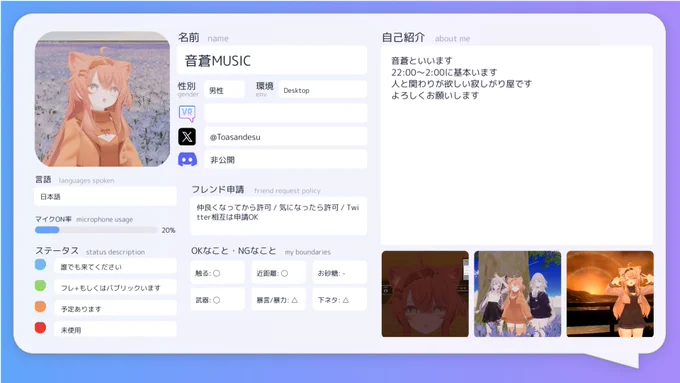Click the マイクON率 label
The image size is (680, 383).
(x=53, y=219)
